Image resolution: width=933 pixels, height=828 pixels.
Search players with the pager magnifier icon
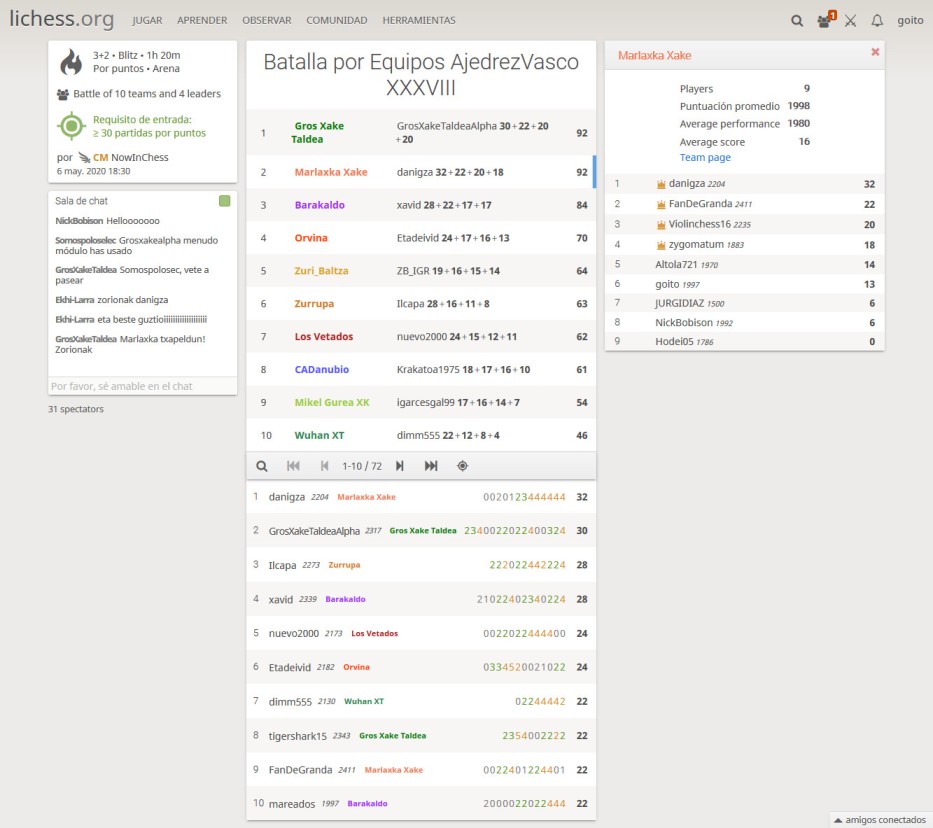262,466
